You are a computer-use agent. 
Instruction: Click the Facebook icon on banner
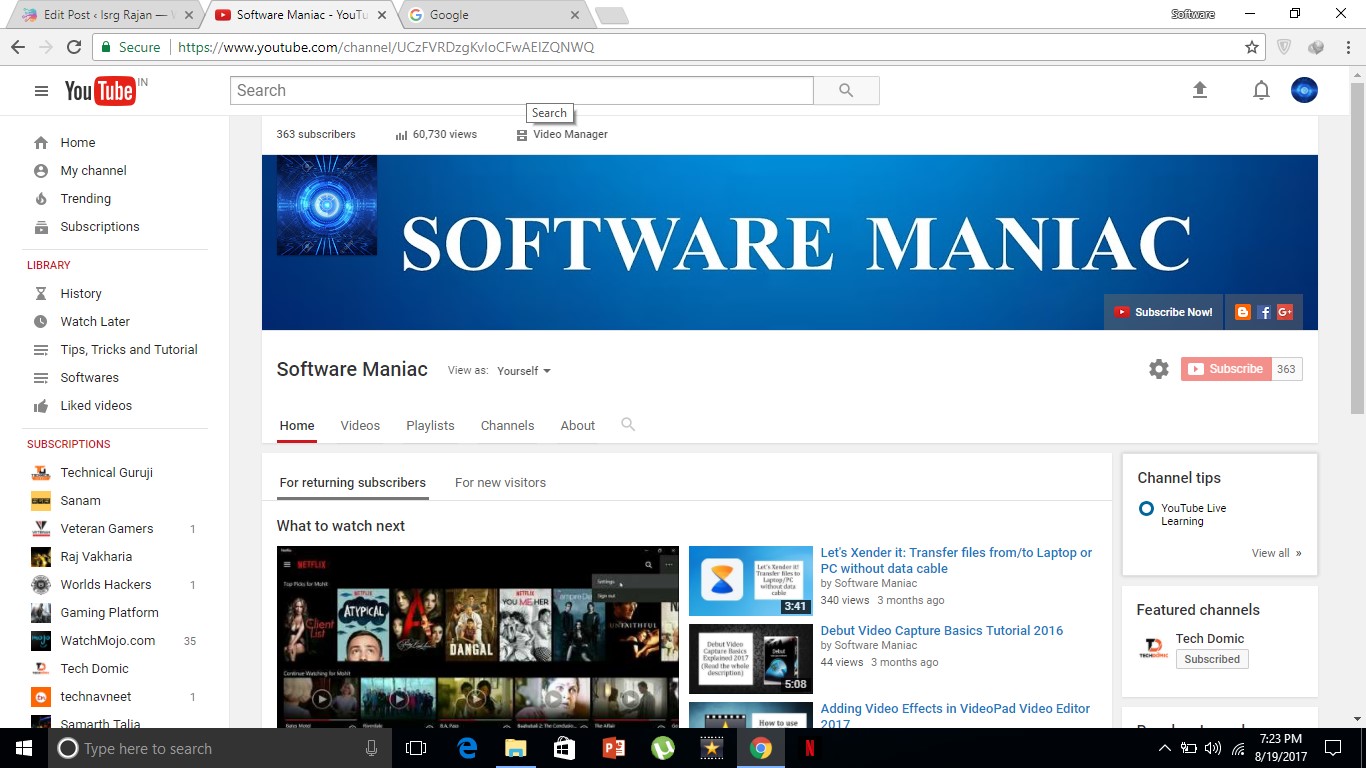[1264, 312]
